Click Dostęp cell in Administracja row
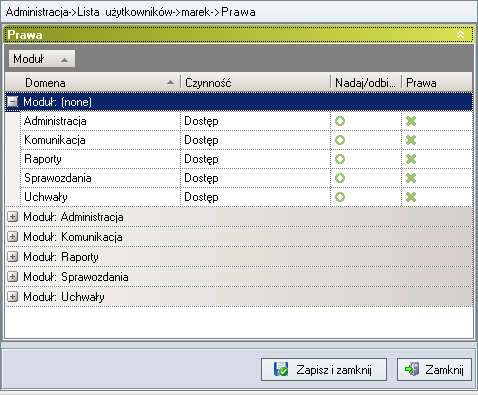The image size is (478, 395). (255, 121)
